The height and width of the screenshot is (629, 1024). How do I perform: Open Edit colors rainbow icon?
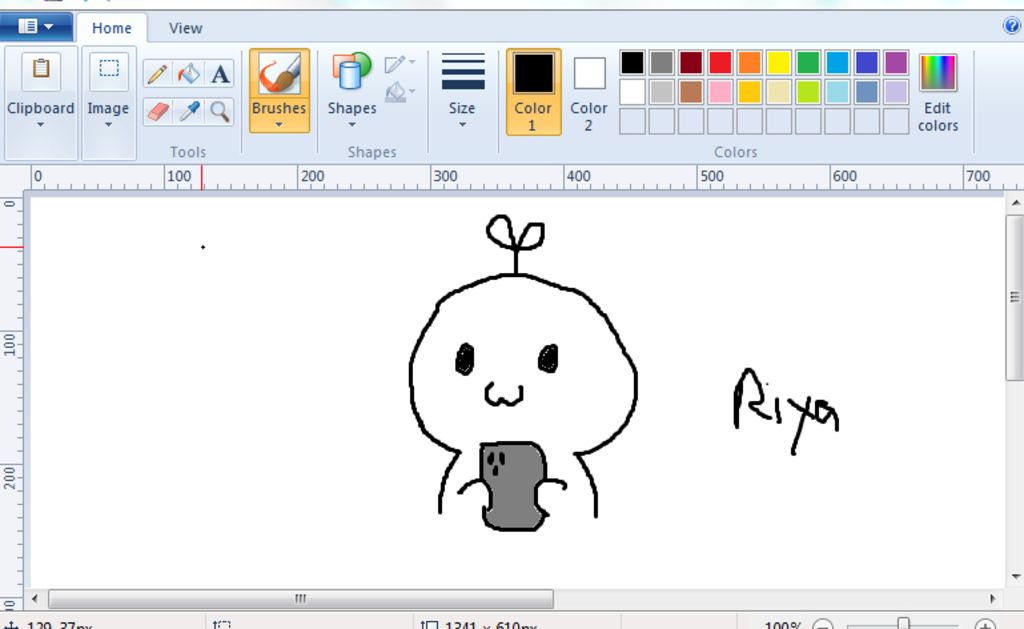click(x=938, y=72)
